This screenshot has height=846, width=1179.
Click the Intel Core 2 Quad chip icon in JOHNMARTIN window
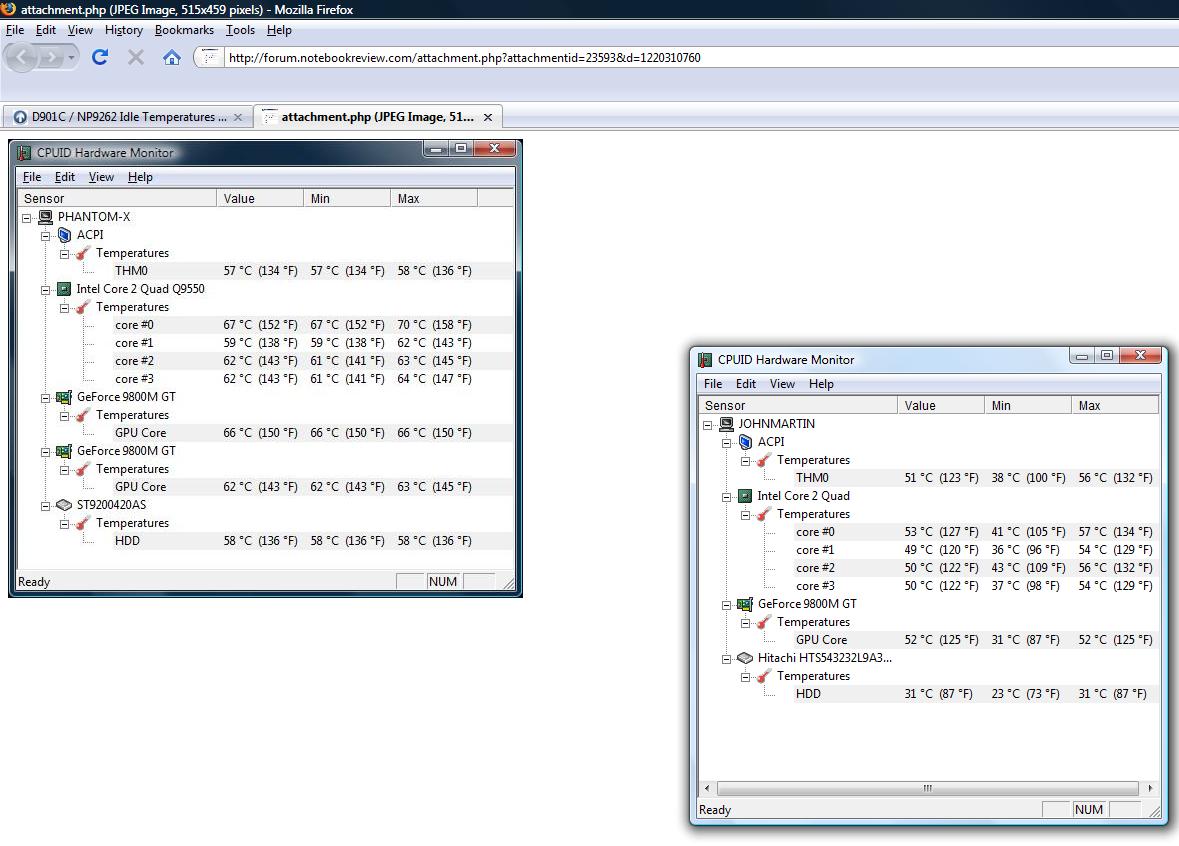coord(745,496)
